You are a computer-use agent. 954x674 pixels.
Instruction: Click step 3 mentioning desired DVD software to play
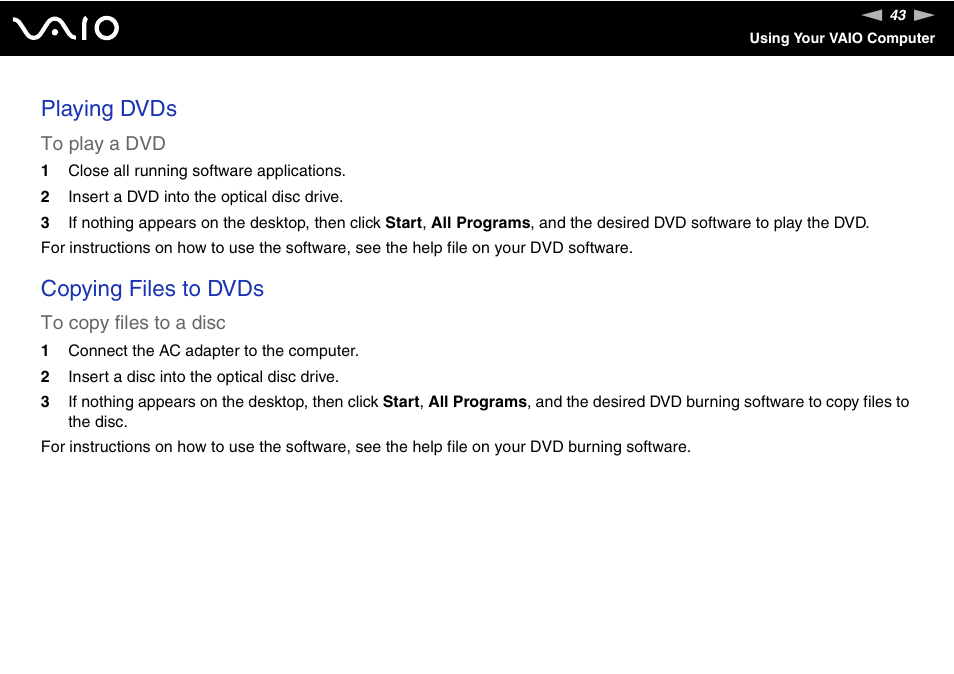point(468,223)
